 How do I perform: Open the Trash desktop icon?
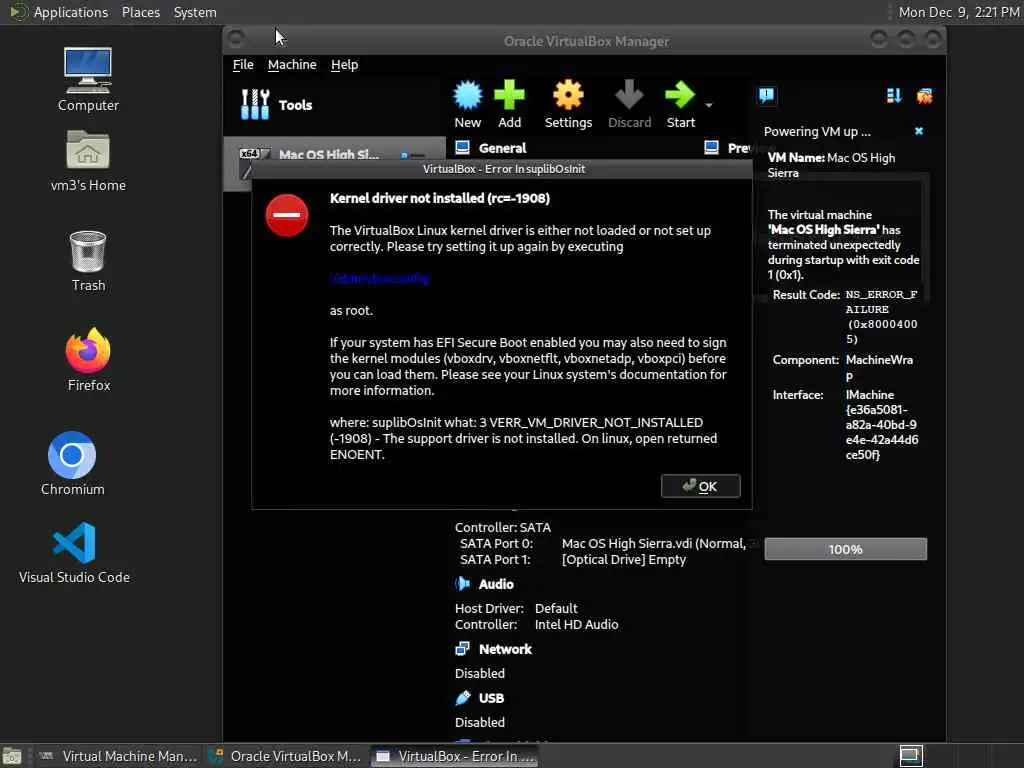click(x=88, y=261)
